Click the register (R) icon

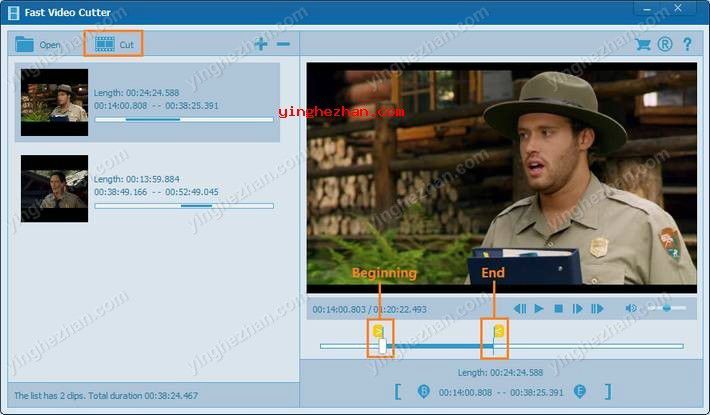[665, 44]
